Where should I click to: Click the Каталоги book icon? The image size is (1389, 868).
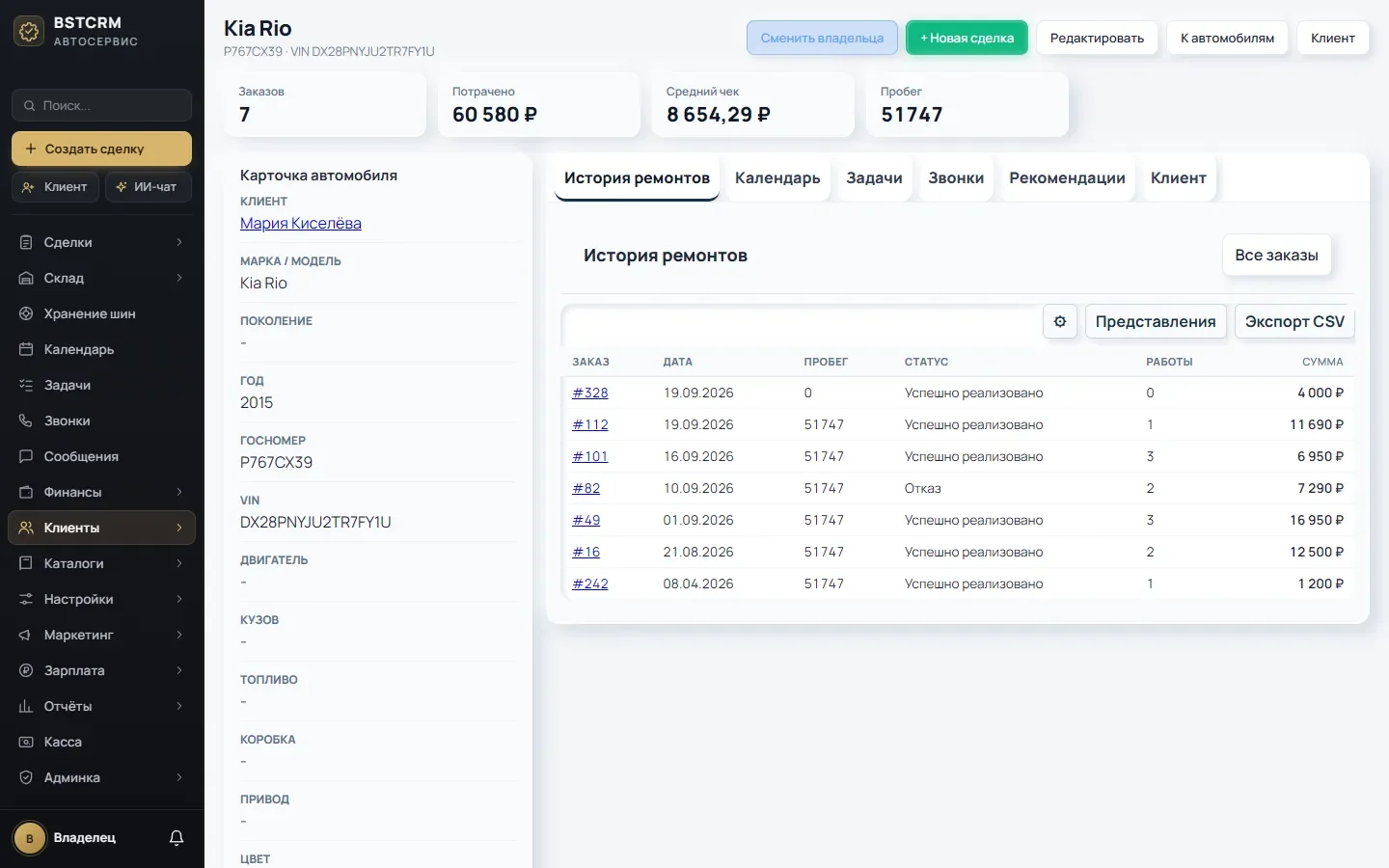pos(26,563)
